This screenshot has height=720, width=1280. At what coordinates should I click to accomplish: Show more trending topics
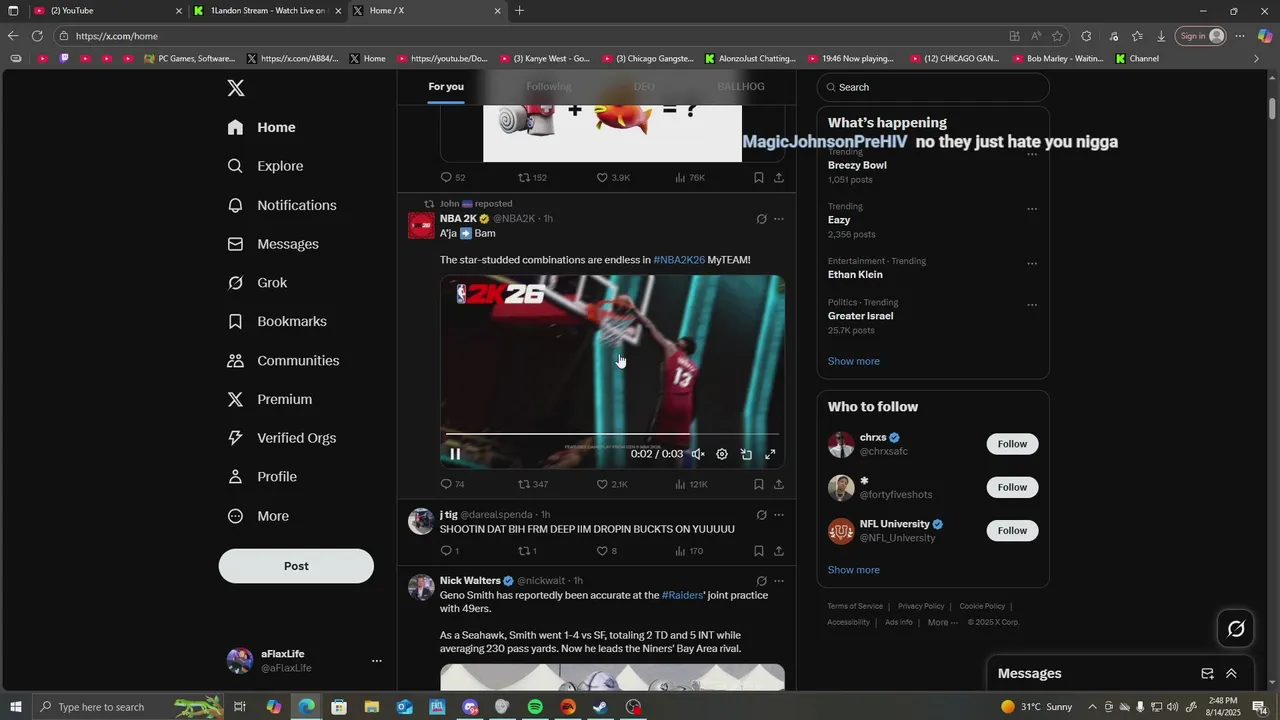pyautogui.click(x=854, y=361)
